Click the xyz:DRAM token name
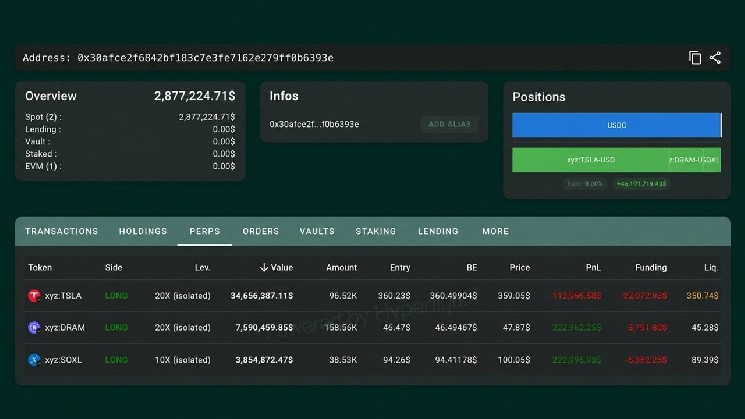The height and width of the screenshot is (419, 745). (x=65, y=327)
